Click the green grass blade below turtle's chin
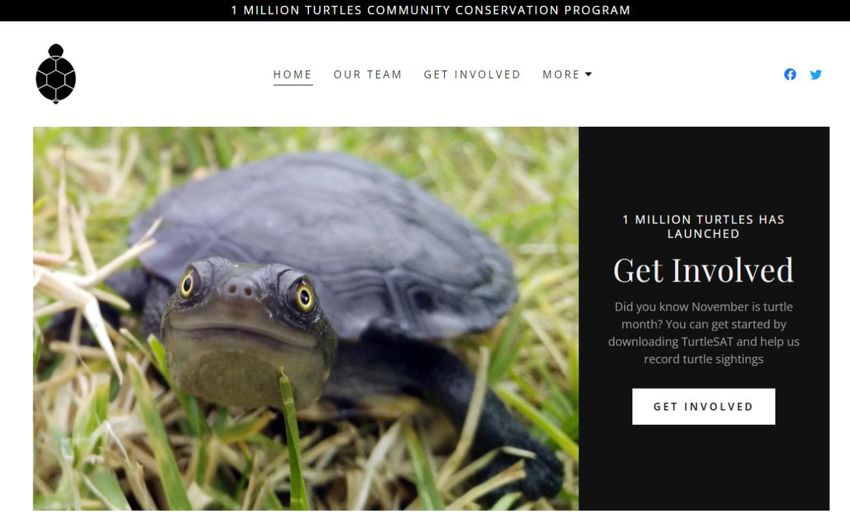 coord(293,439)
